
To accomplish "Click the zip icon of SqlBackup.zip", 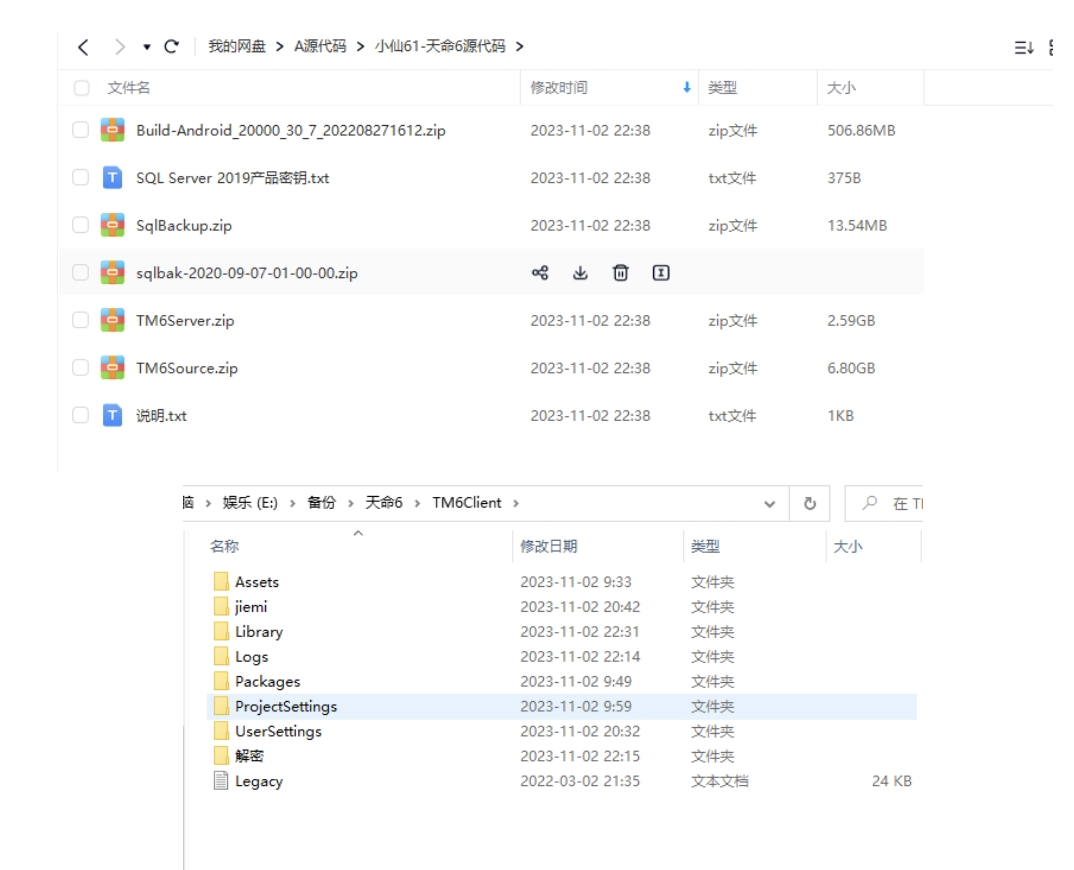I will click(x=112, y=225).
